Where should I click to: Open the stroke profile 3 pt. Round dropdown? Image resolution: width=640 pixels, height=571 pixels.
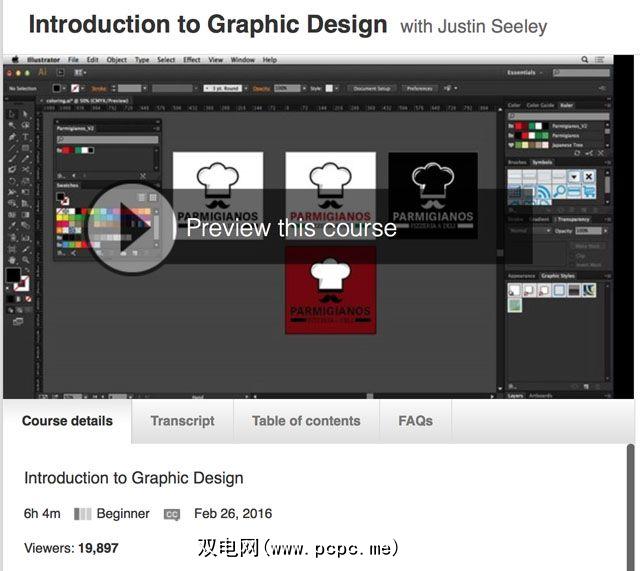tap(225, 89)
